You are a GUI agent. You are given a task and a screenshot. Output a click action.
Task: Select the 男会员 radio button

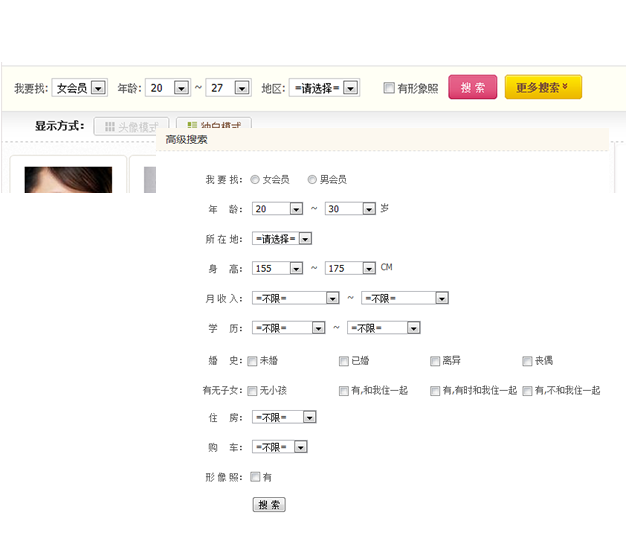point(312,180)
